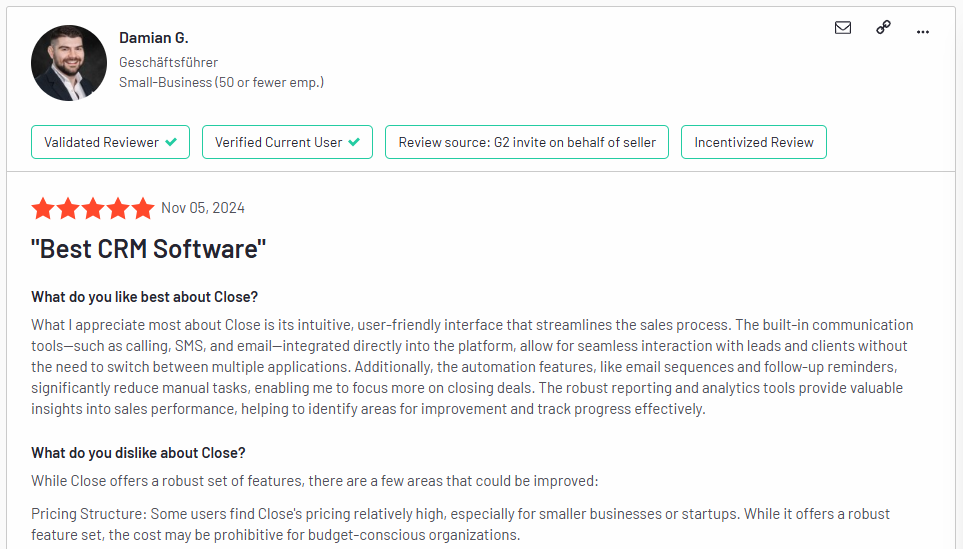Click the Nov 05, 2024 review date
This screenshot has height=549, width=963.
203,208
